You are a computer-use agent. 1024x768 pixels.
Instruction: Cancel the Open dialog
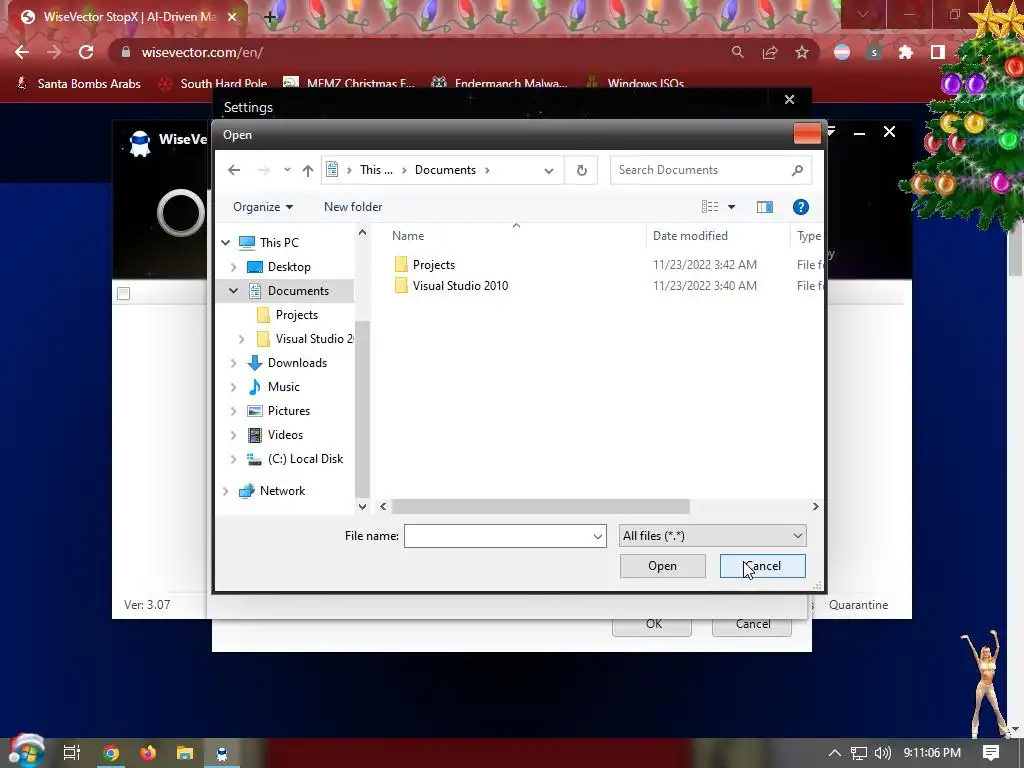pos(762,566)
